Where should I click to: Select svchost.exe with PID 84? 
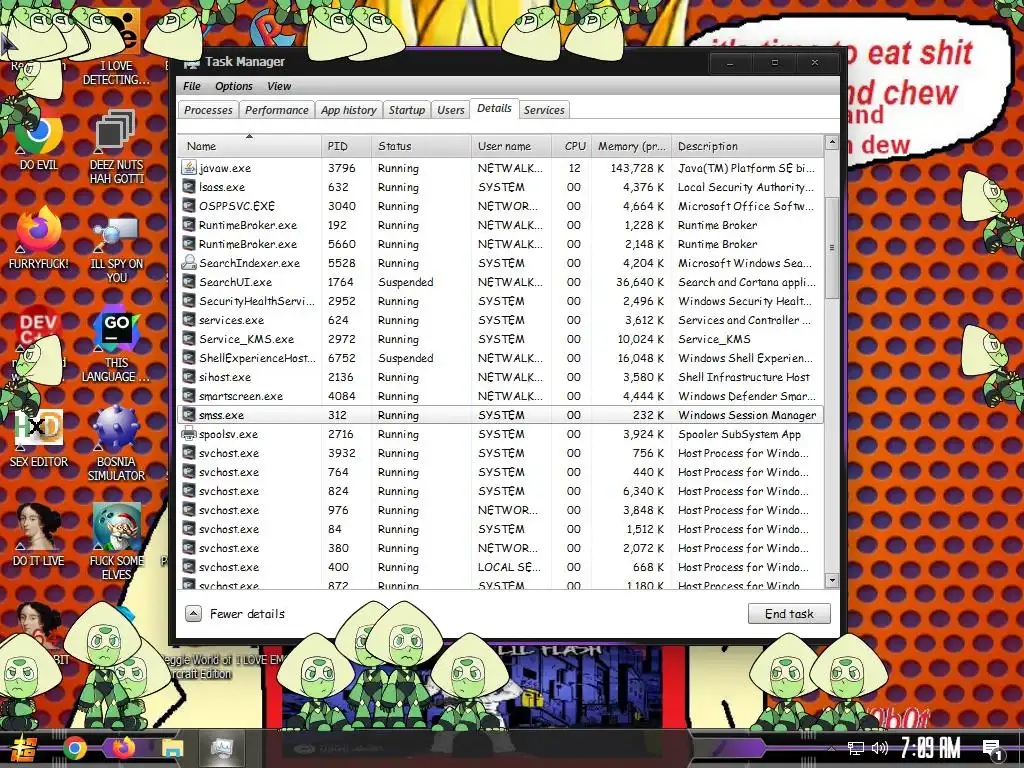[500, 528]
